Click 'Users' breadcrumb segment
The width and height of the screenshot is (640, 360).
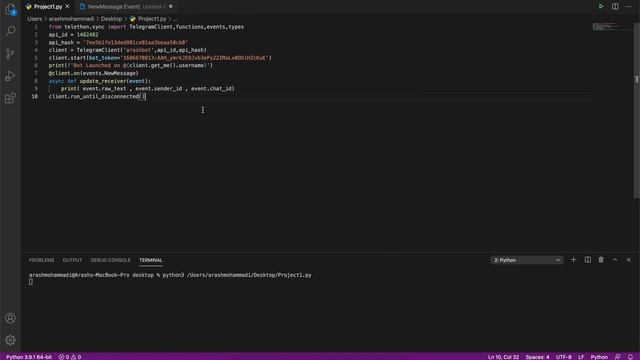click(35, 19)
